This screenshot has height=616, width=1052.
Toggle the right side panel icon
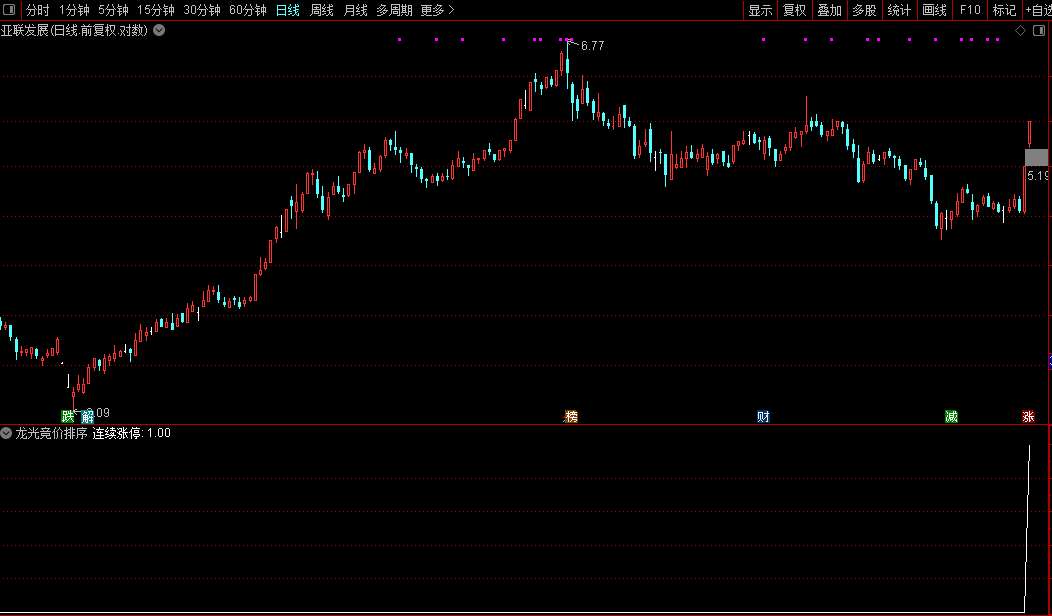[x=1039, y=30]
